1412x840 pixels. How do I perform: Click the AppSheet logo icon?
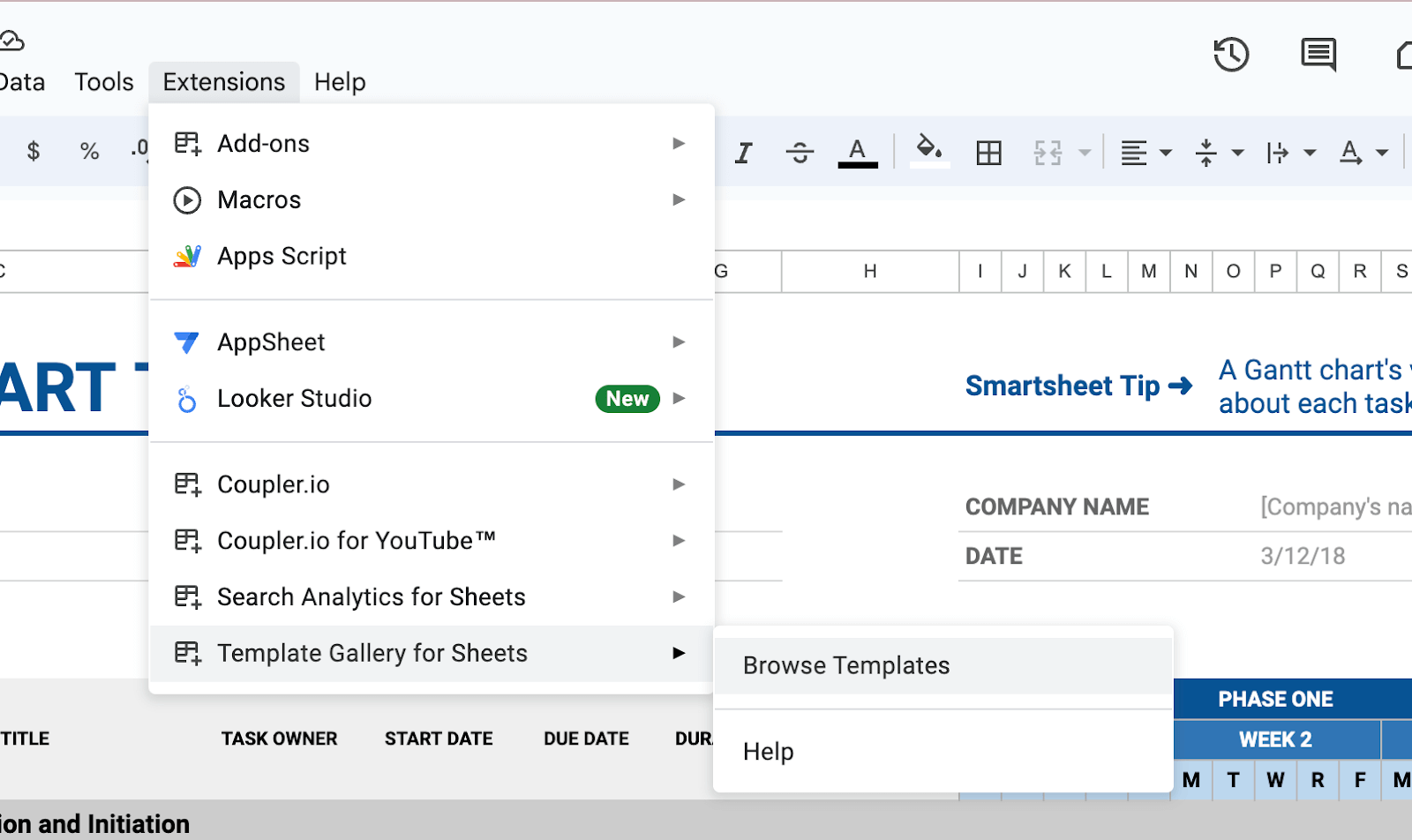(x=187, y=342)
